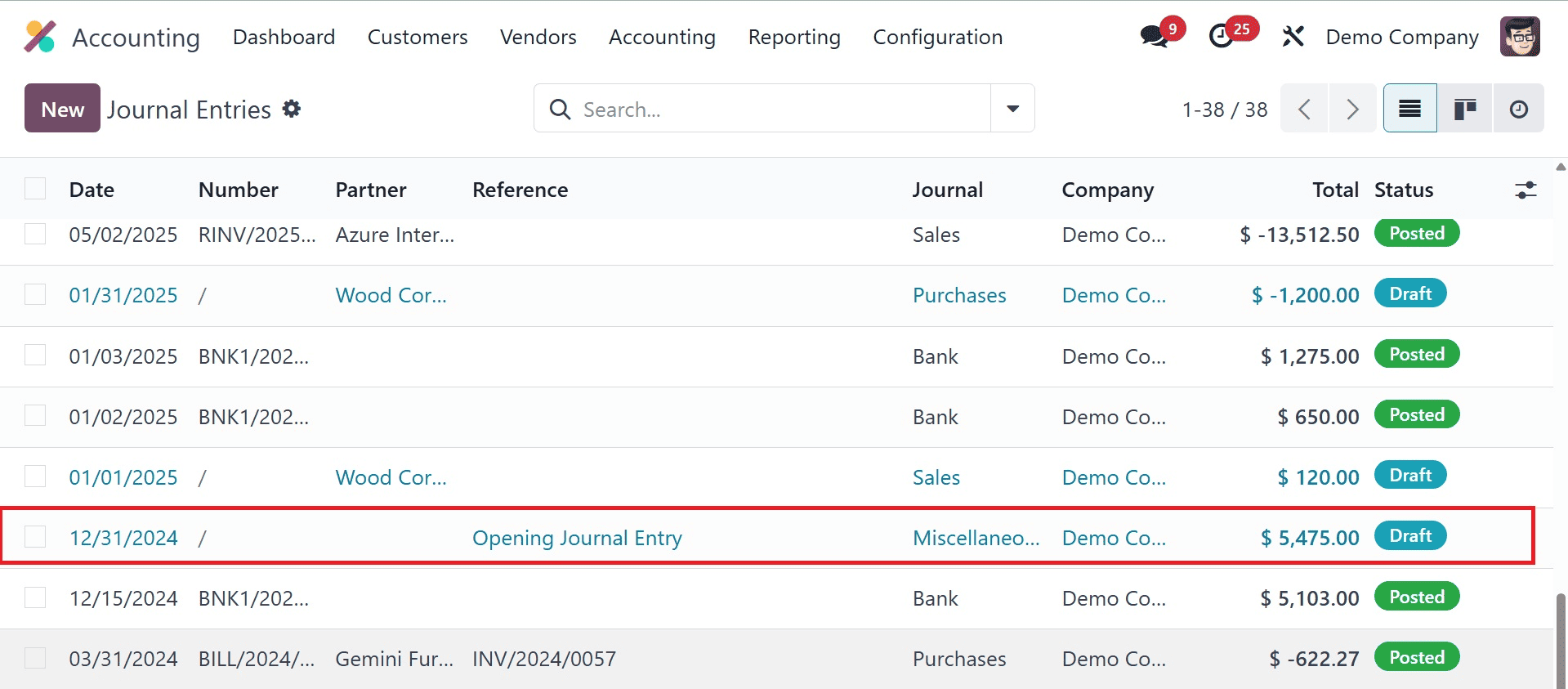This screenshot has width=1568, height=689.
Task: Click the New button
Action: (x=62, y=108)
